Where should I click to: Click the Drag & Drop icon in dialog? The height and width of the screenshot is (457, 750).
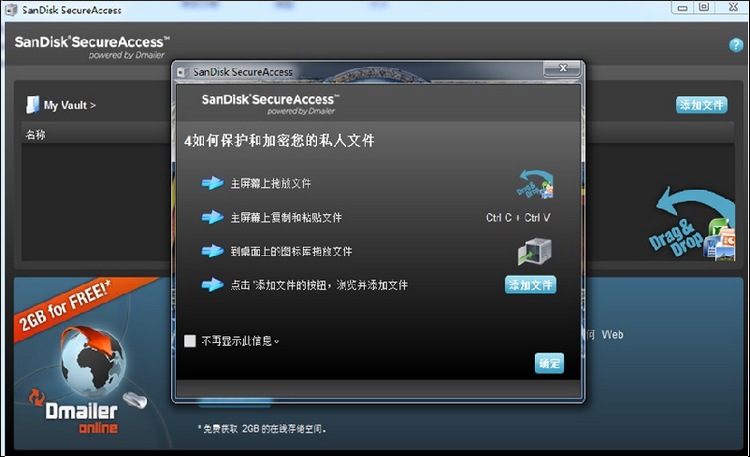click(x=536, y=184)
